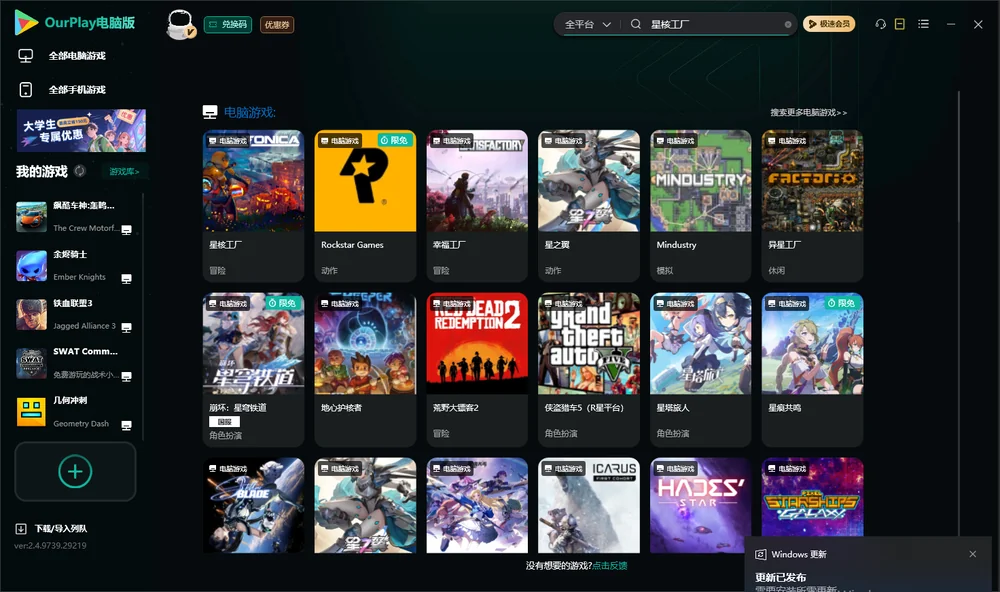Open customer service headset icon
The height and width of the screenshot is (592, 1000).
click(x=881, y=24)
